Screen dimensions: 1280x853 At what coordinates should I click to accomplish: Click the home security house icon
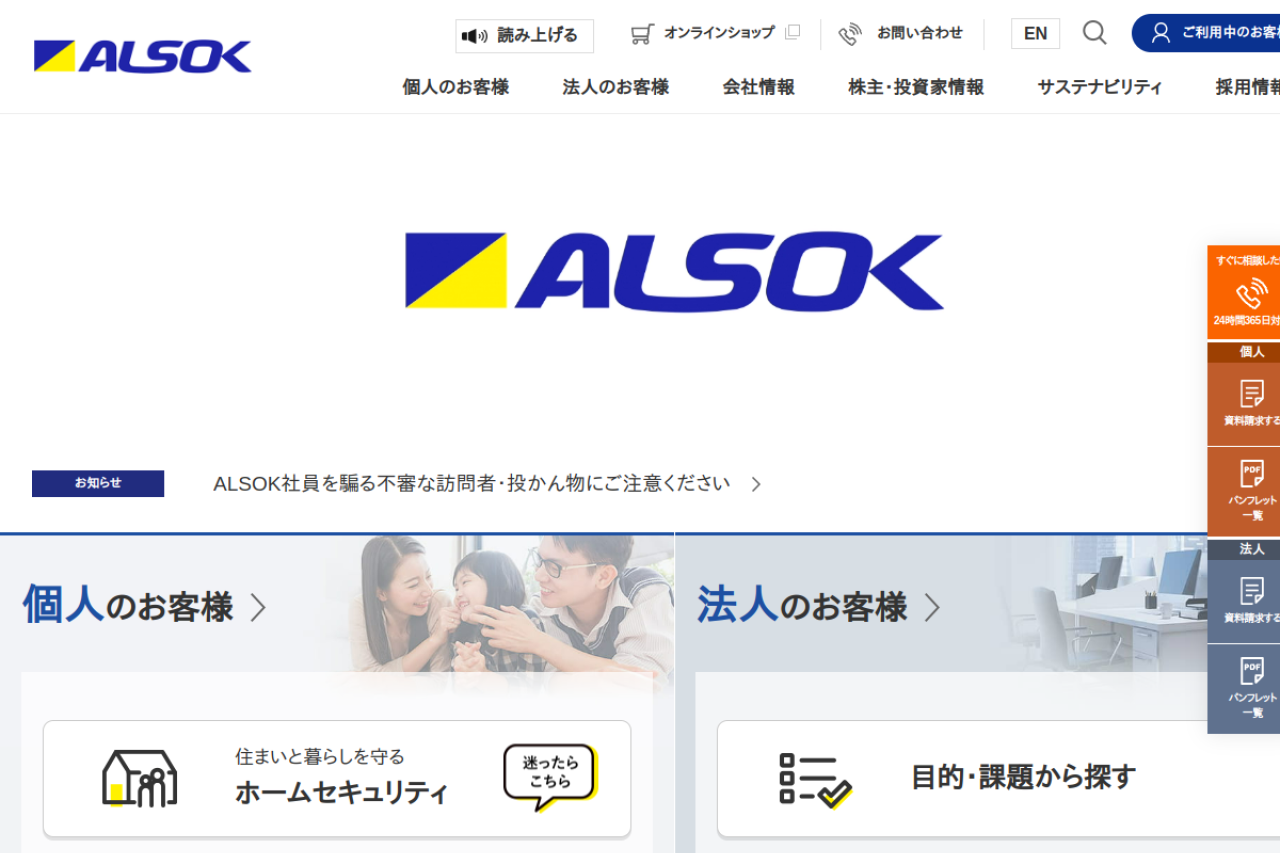coord(139,778)
